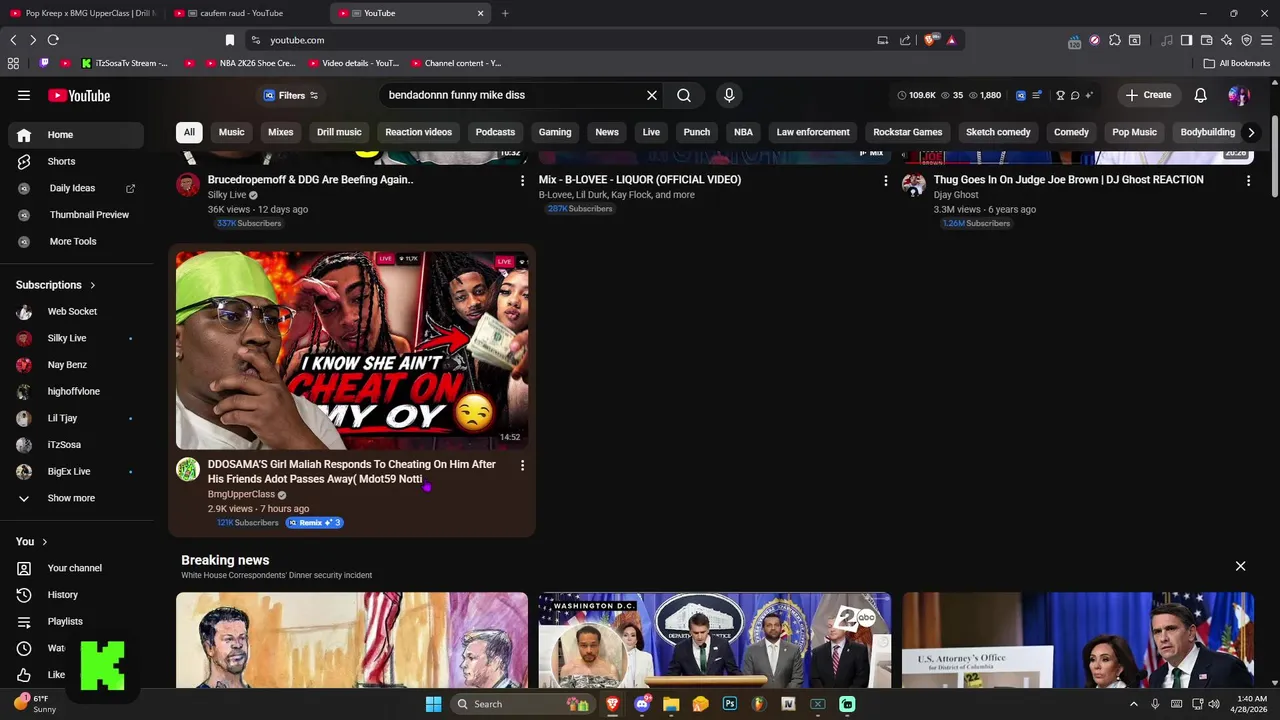
Task: Open the list icon with blue dot
Action: pyautogui.click(x=1038, y=95)
